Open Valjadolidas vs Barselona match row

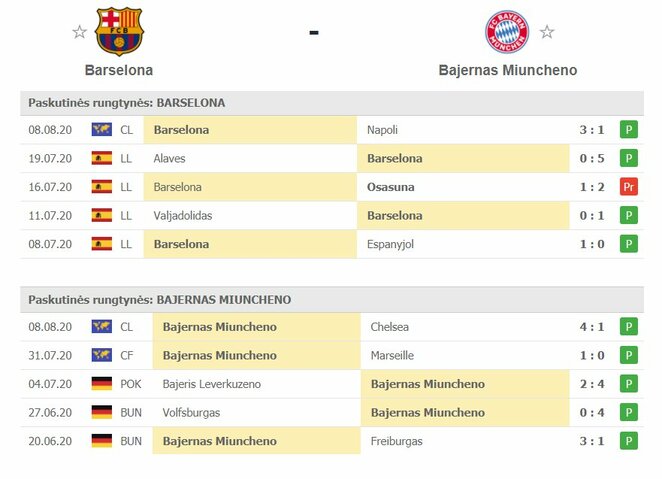point(330,215)
